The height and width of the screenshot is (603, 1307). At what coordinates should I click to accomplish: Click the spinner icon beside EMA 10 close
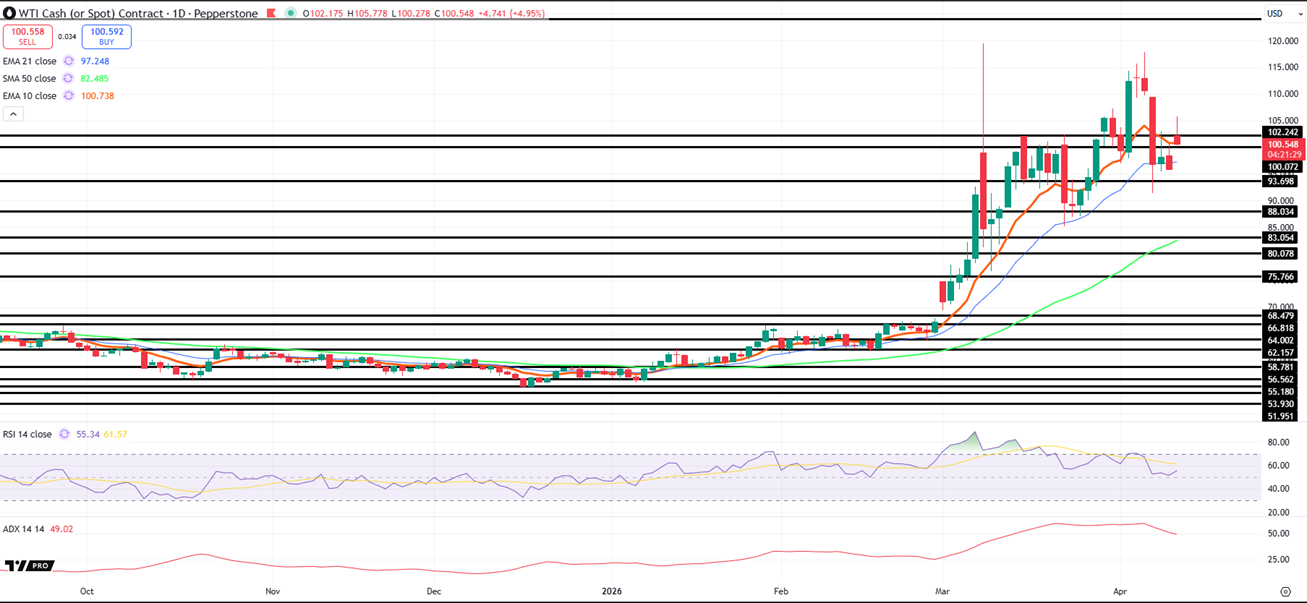coord(68,95)
